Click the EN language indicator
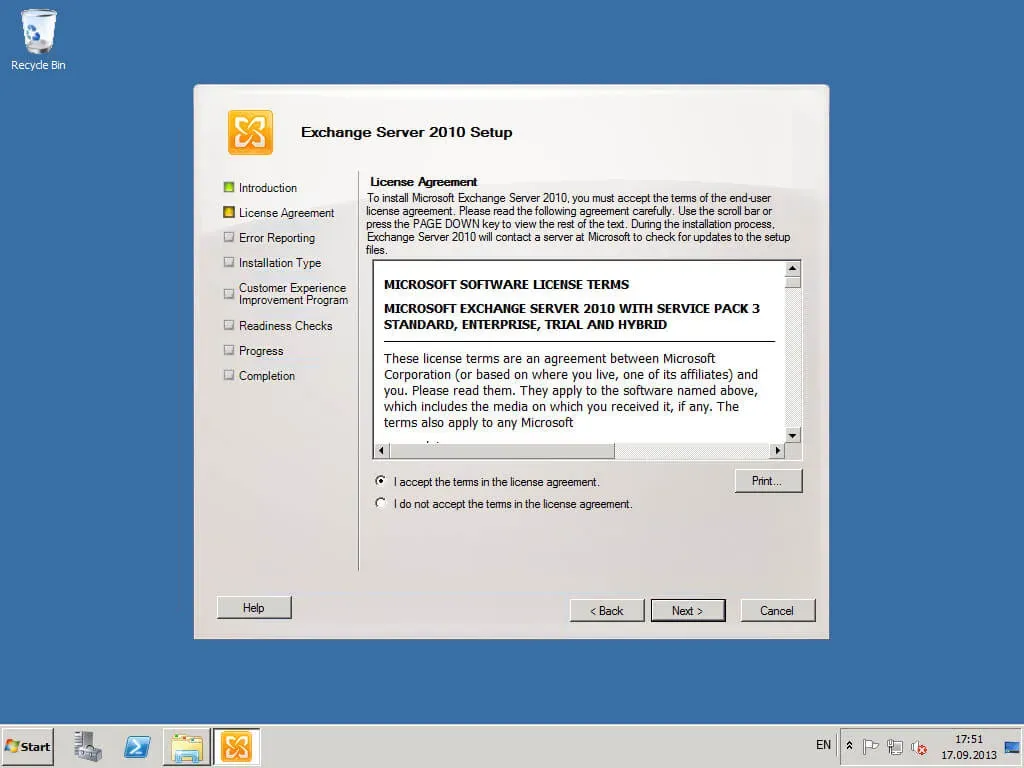Viewport: 1024px width, 768px height. pyautogui.click(x=824, y=745)
